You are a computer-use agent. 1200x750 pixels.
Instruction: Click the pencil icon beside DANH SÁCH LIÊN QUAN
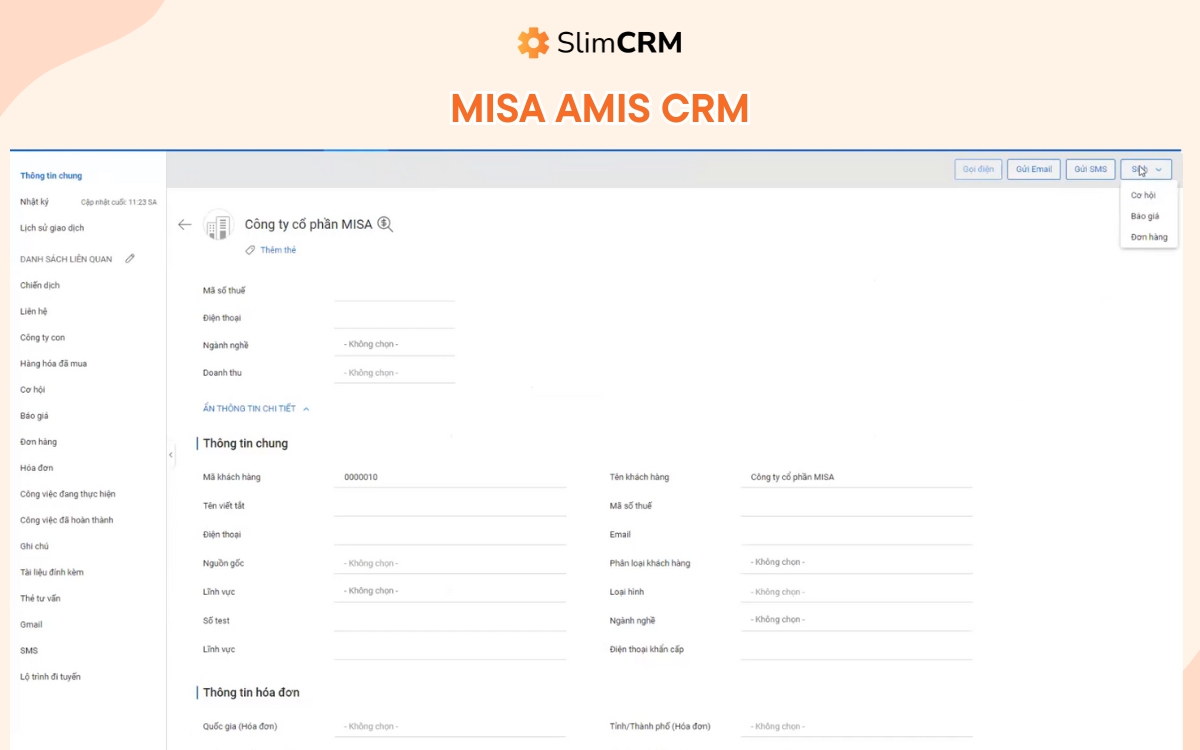pyautogui.click(x=129, y=258)
